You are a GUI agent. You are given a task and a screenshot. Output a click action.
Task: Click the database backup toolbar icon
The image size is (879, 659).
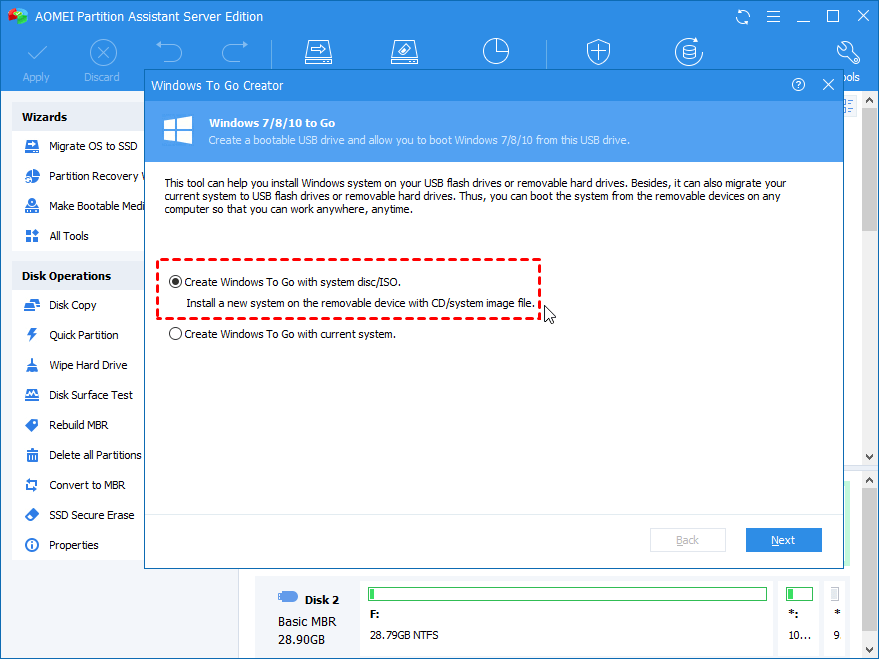pyautogui.click(x=688, y=52)
